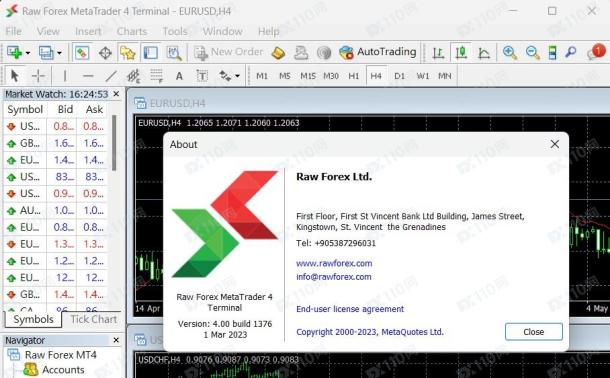Screen dimensions: 610x378
Task: Select the Cursor arrow tool
Action: [14, 76]
